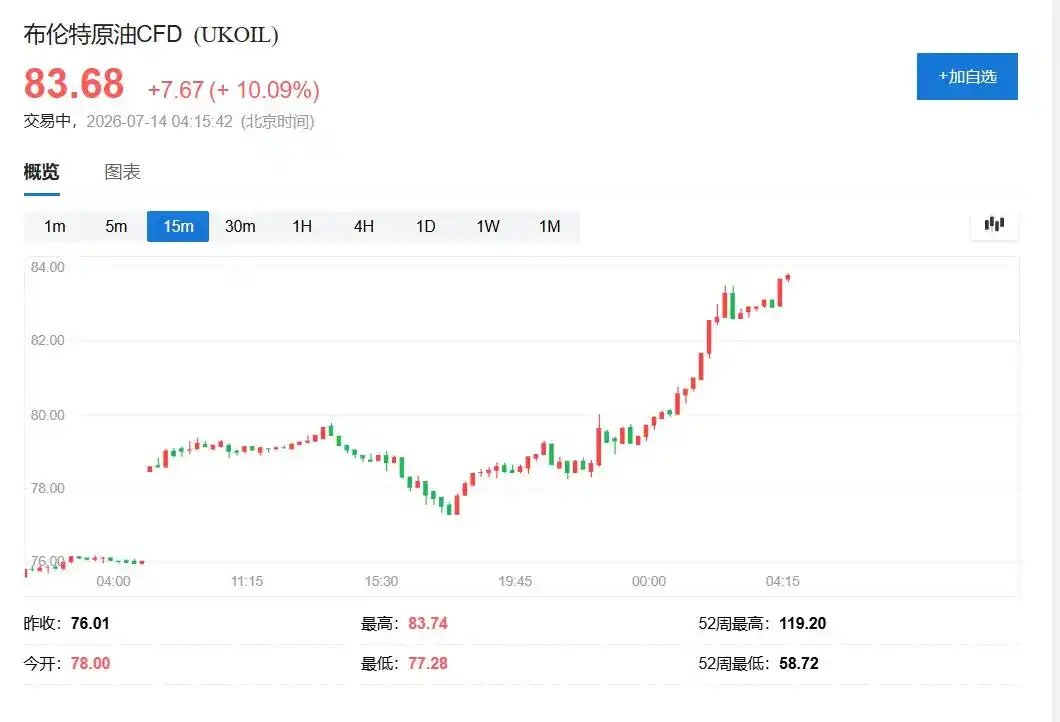Click the title 布伦特原油CFD (UKOIL)
1060x722 pixels.
click(x=151, y=34)
